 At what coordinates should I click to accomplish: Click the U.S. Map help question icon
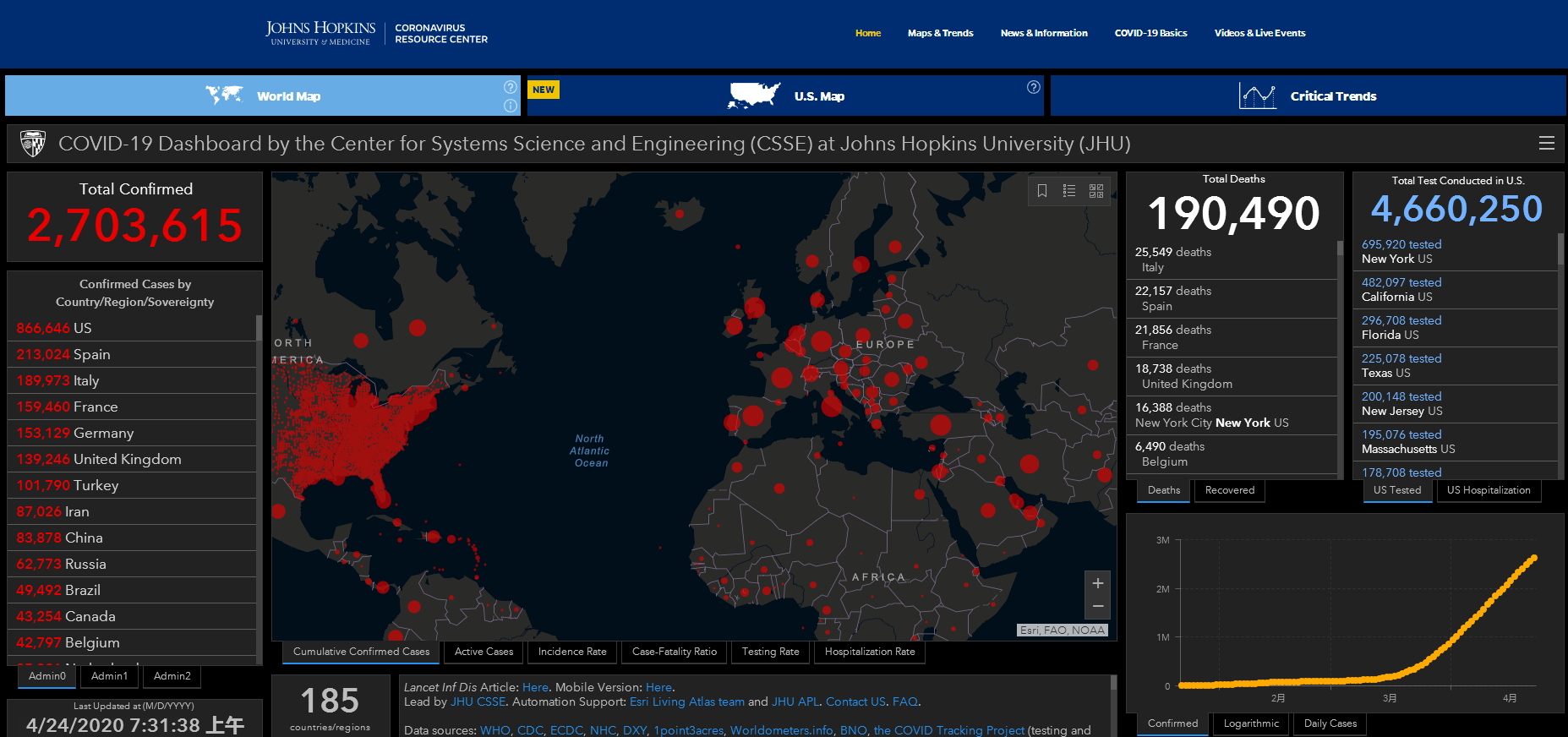coord(1033,87)
